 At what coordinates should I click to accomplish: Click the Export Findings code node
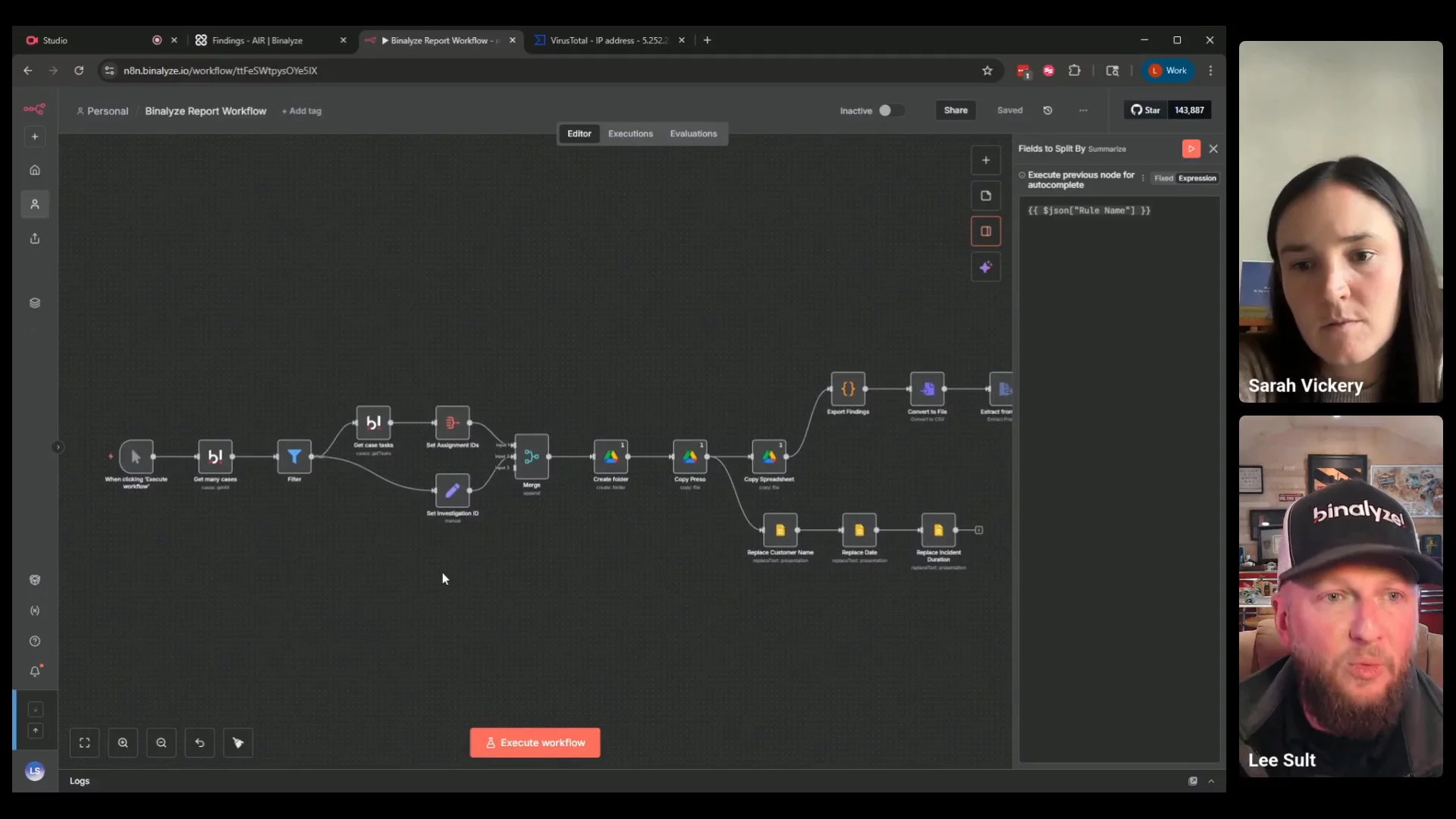(x=848, y=389)
